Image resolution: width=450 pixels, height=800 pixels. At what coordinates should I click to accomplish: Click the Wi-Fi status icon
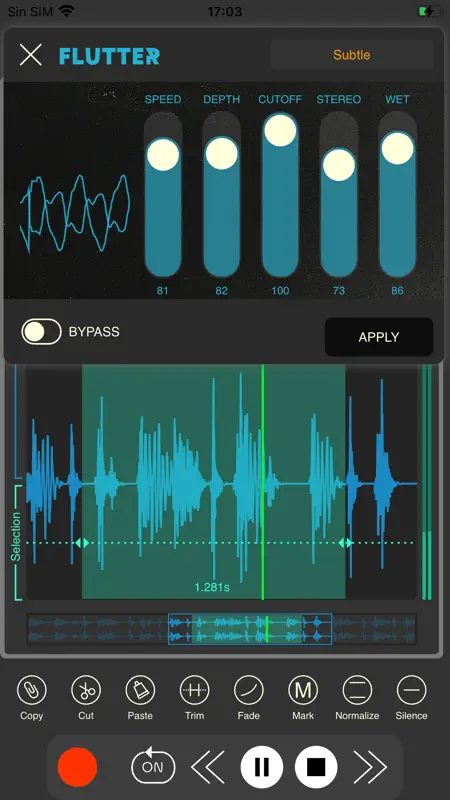tap(67, 11)
